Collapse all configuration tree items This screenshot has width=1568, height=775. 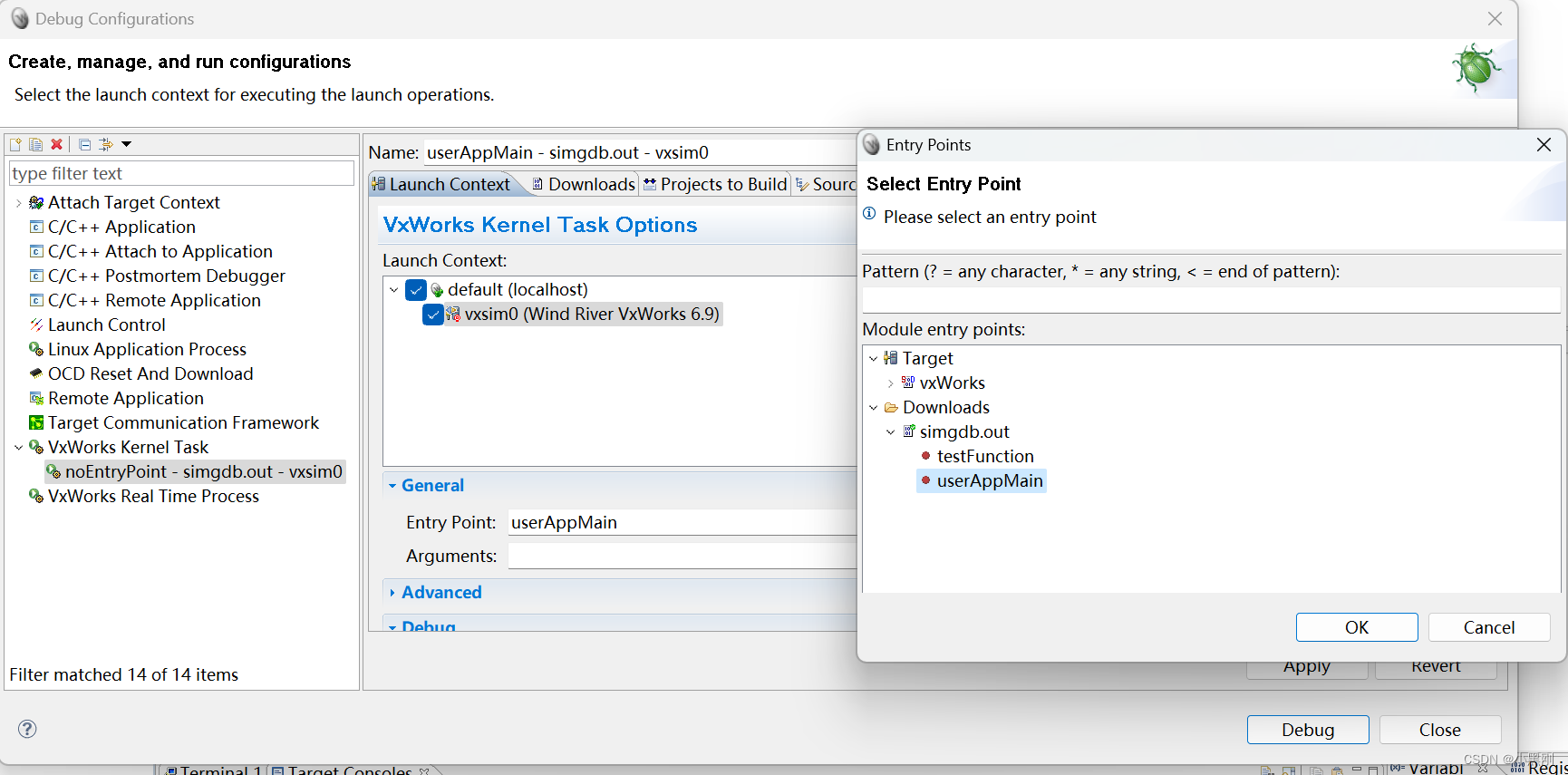(x=84, y=144)
